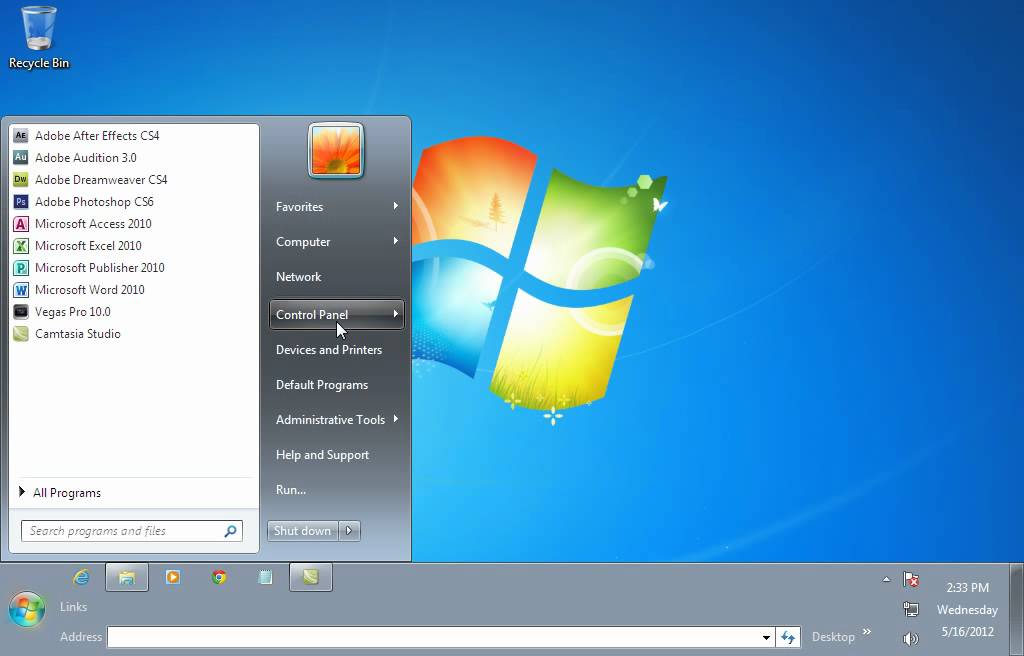This screenshot has width=1024, height=656.
Task: Click the notepad icon on the taskbar
Action: (x=265, y=577)
